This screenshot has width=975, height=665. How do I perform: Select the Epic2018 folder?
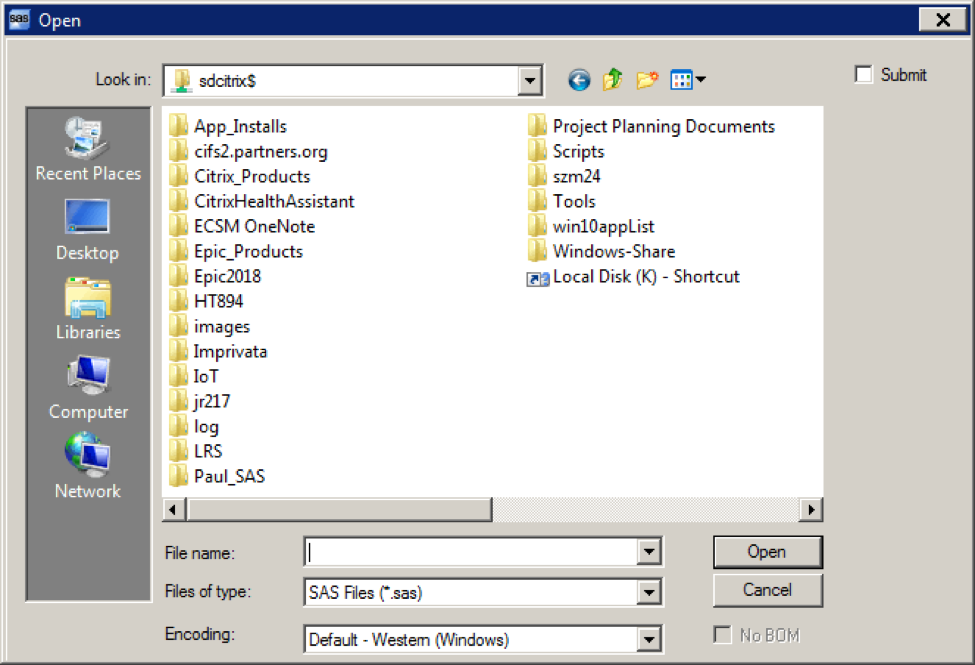215,276
